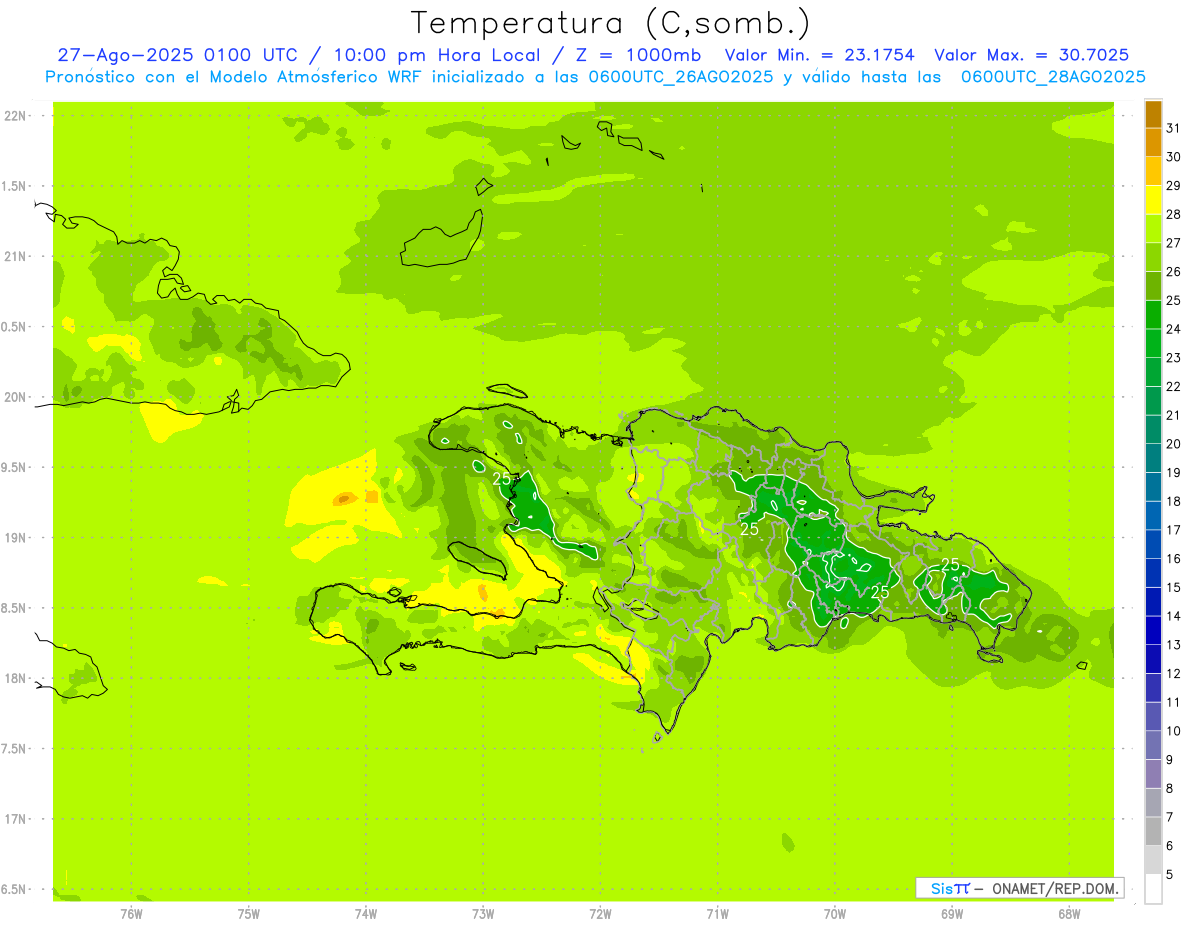Click the '5' label on the color legend
This screenshot has width=1200, height=927.
pyautogui.click(x=1170, y=874)
